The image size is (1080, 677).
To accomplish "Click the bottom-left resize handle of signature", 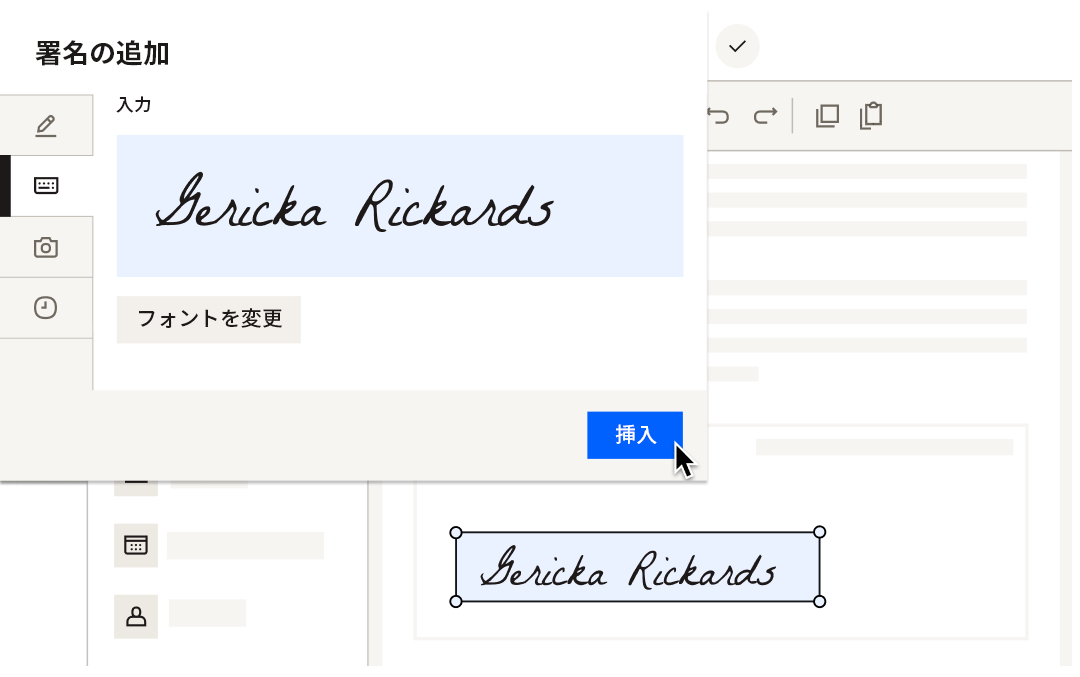I will [x=456, y=601].
